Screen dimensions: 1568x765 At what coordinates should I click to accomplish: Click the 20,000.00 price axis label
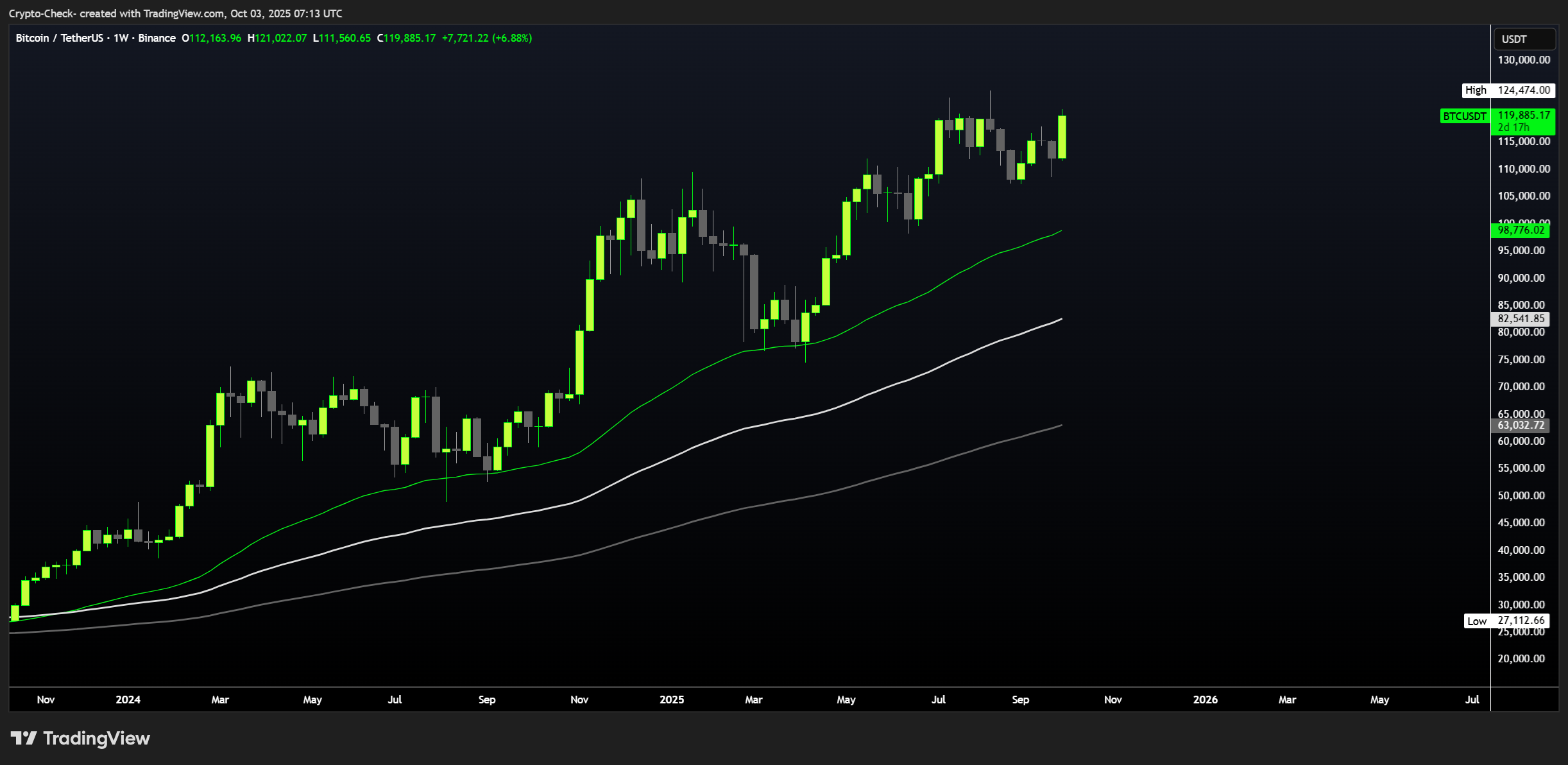(x=1521, y=658)
